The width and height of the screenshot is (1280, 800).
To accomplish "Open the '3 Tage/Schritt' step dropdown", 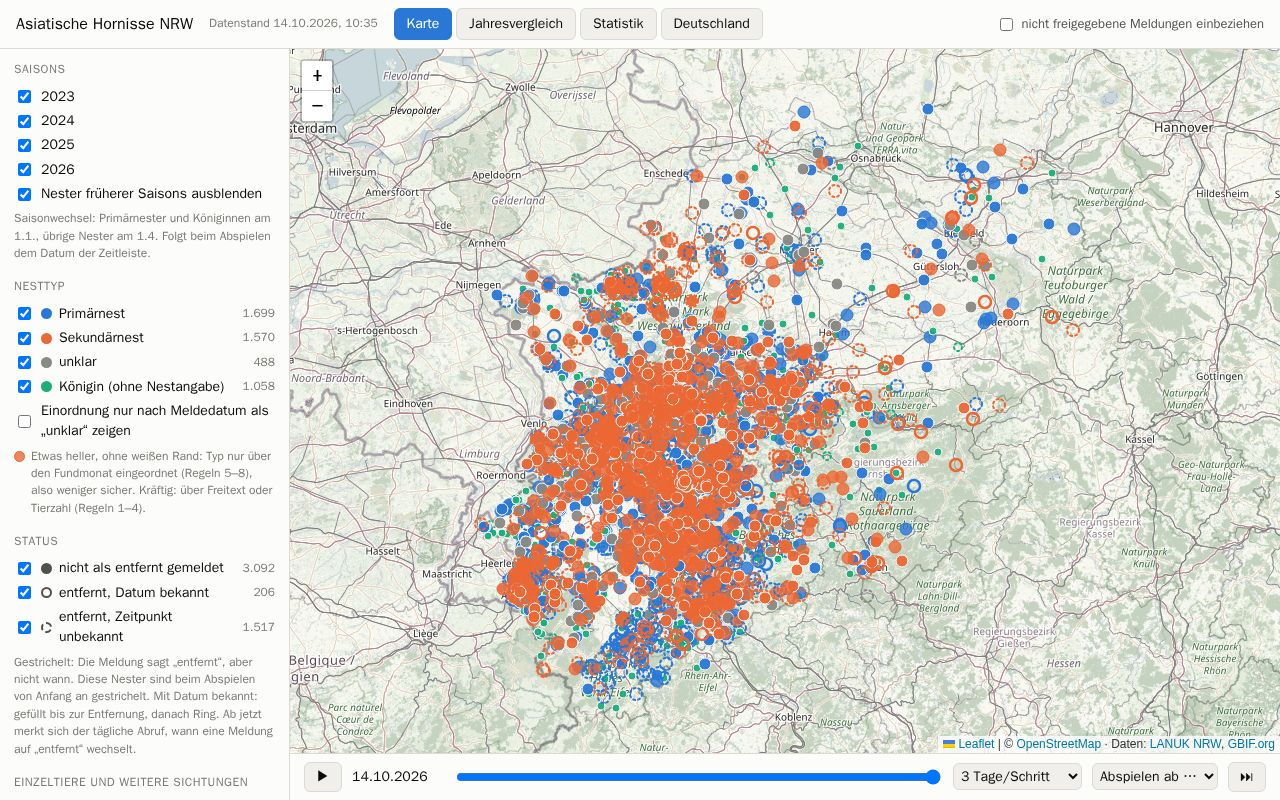I will click(1017, 777).
